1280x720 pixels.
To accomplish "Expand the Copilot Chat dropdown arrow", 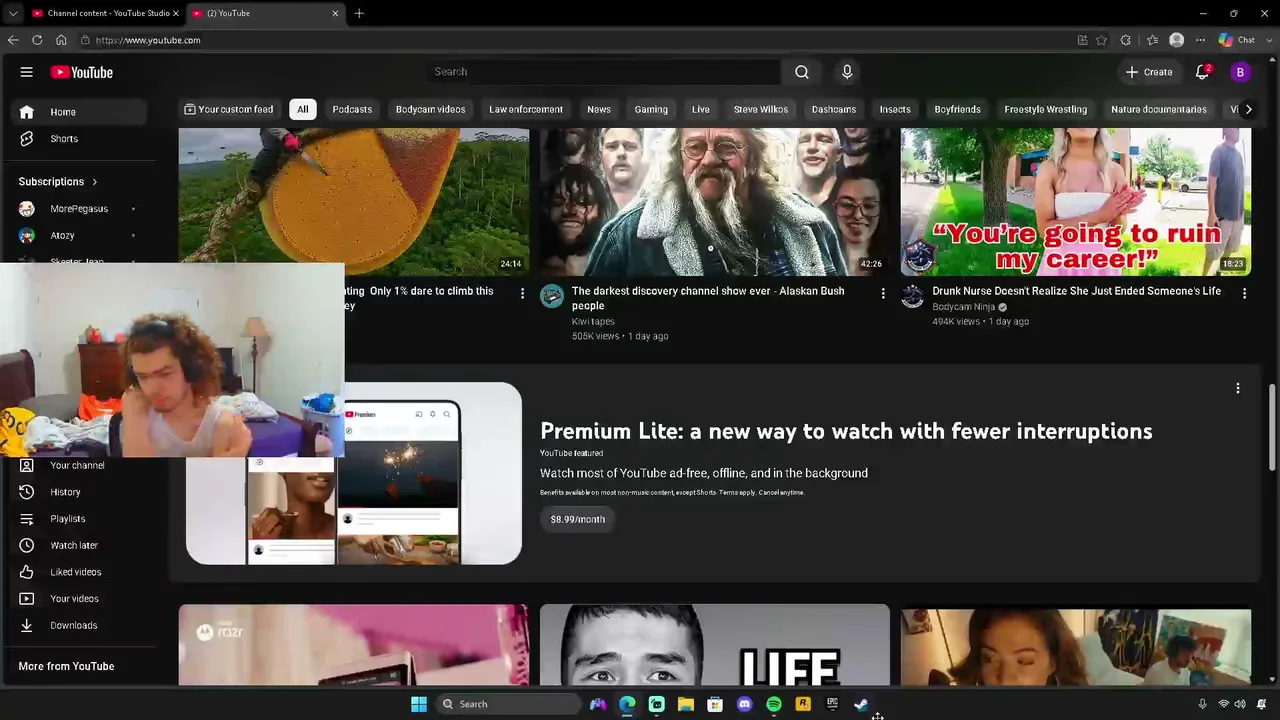I will [1268, 40].
